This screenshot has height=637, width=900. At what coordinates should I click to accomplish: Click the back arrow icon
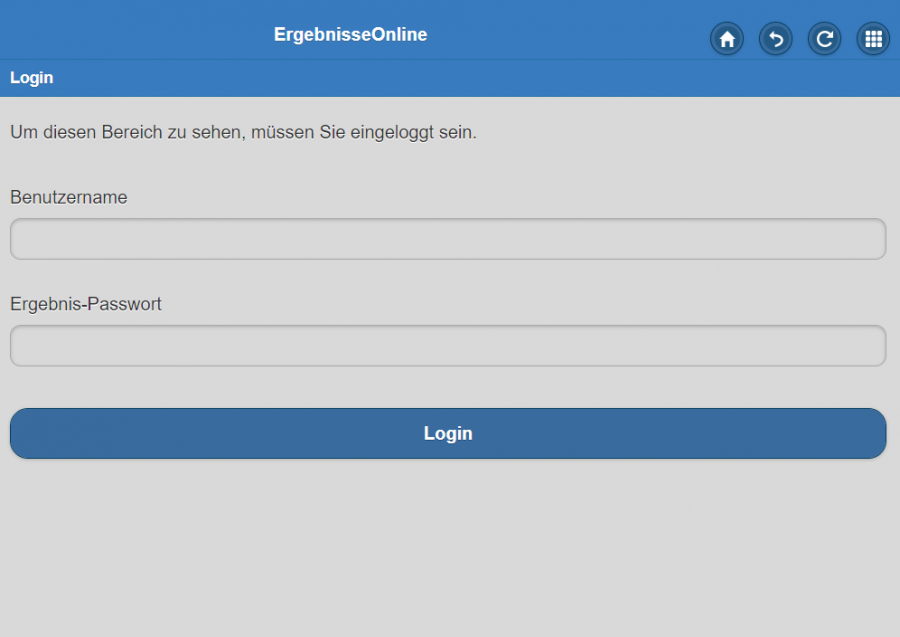click(x=776, y=39)
